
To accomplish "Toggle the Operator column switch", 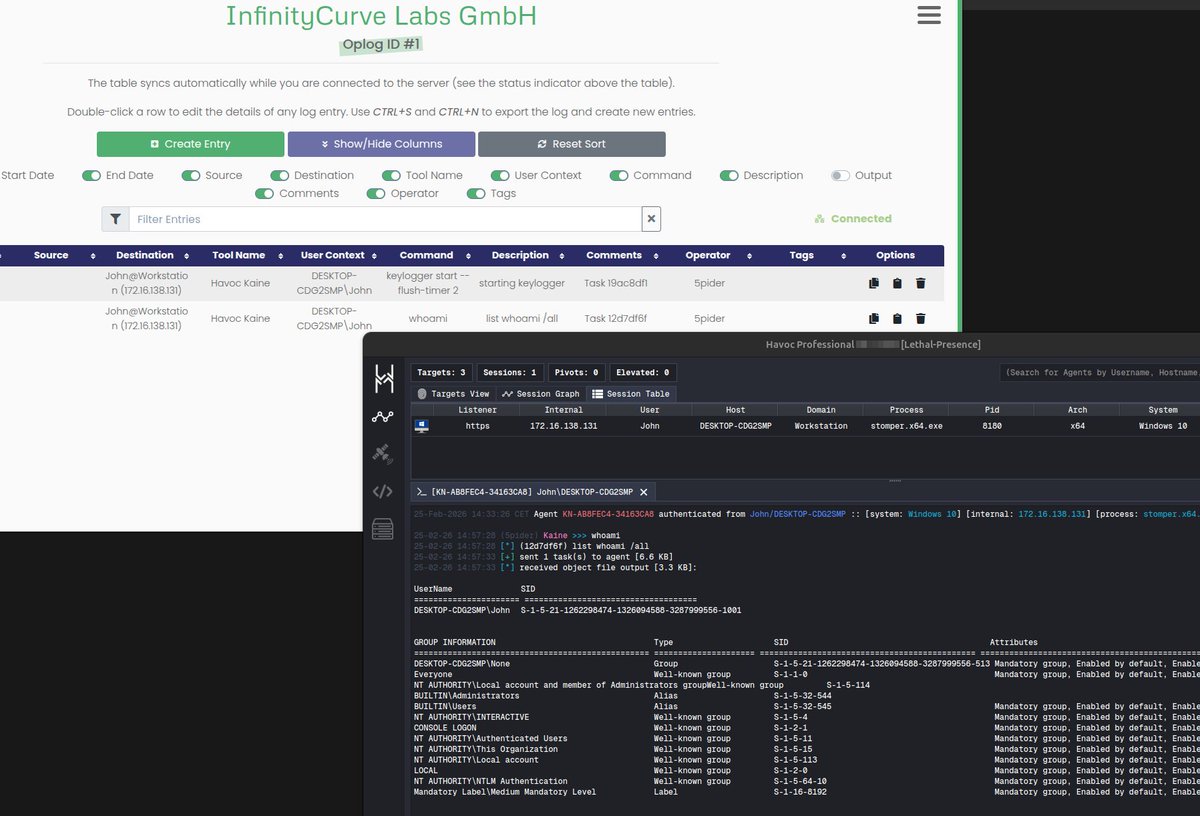I will 376,194.
